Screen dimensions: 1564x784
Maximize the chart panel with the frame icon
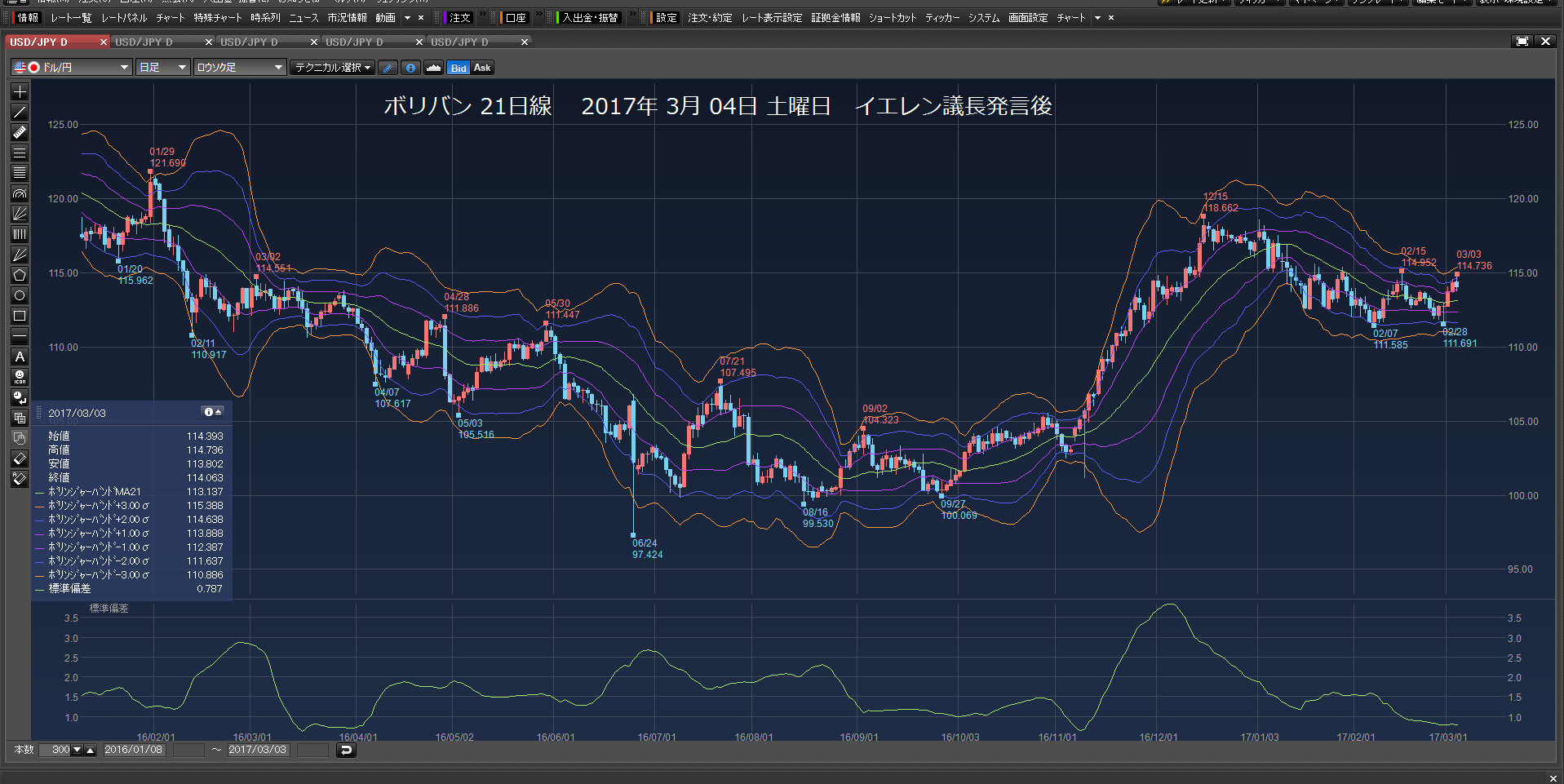click(x=1522, y=42)
